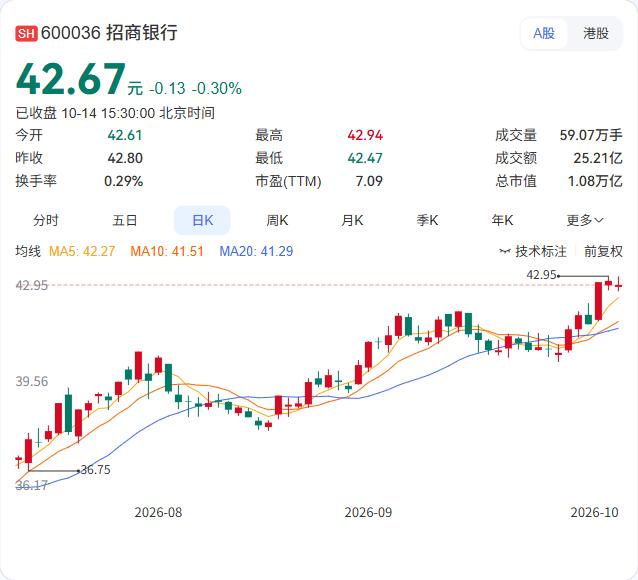Click the 36.17 price axis label

[x=32, y=485]
